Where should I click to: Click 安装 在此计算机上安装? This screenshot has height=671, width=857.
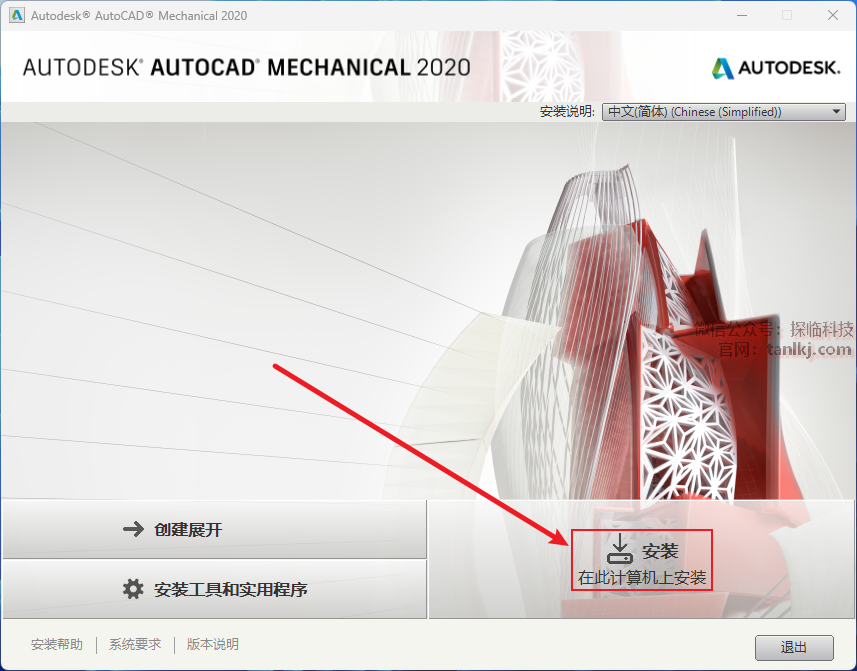pyautogui.click(x=642, y=560)
